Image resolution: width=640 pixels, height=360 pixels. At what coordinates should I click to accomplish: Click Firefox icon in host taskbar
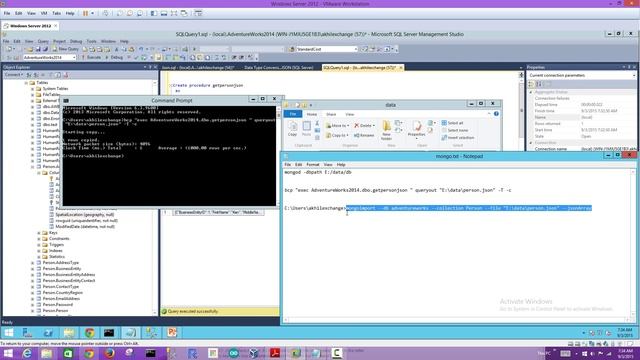pyautogui.click(x=109, y=353)
